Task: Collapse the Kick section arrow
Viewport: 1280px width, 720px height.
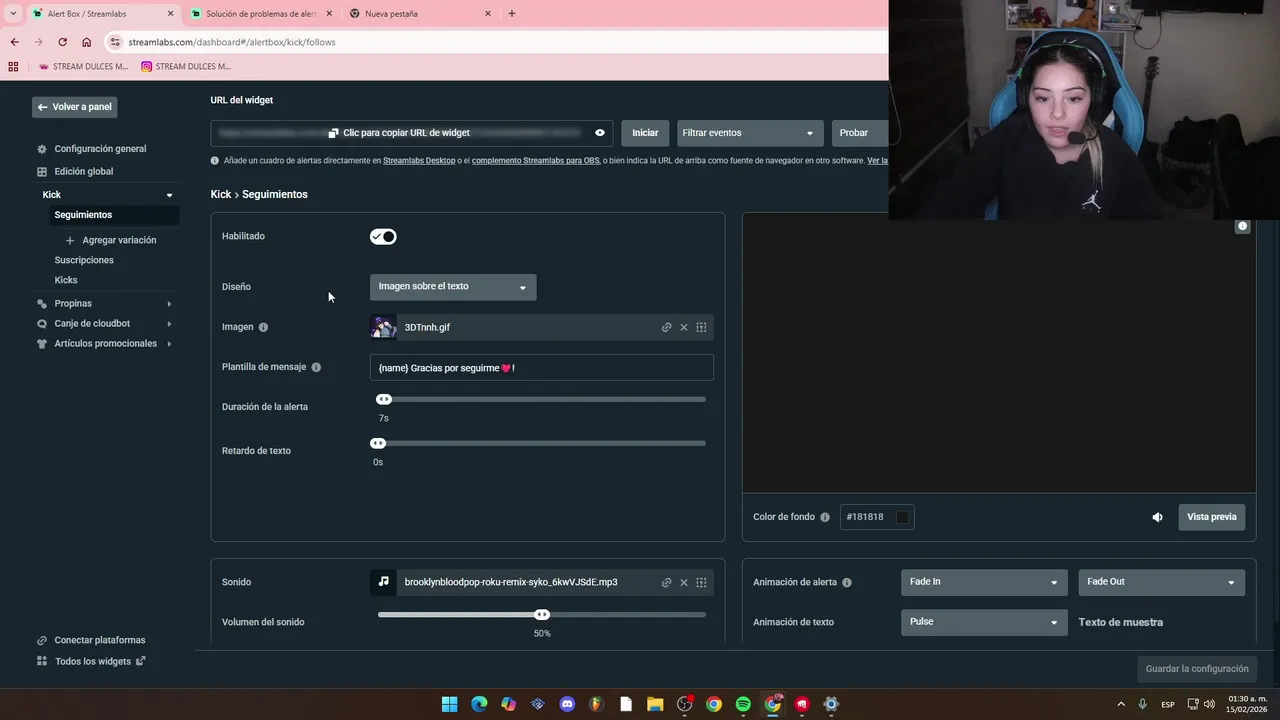Action: (169, 195)
